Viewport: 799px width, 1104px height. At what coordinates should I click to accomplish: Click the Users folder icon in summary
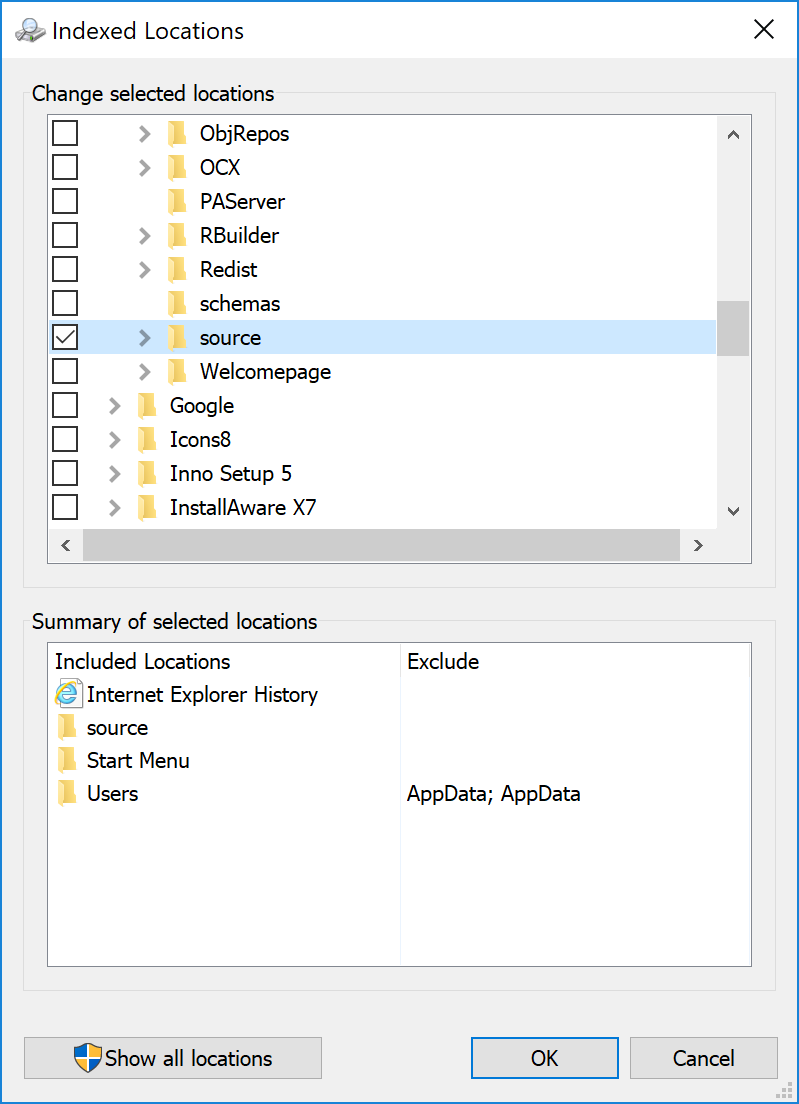(x=67, y=793)
